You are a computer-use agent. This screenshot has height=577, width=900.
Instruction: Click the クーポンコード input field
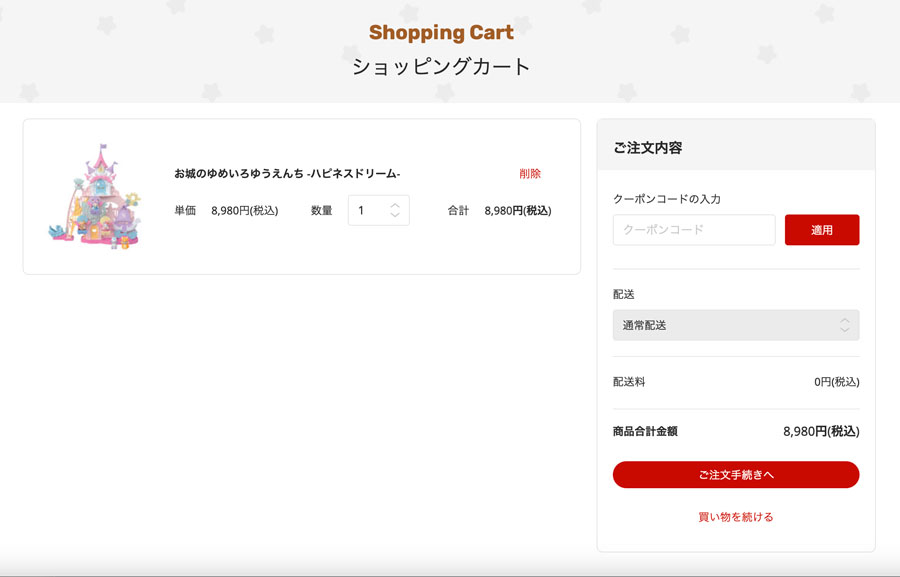click(x=694, y=230)
